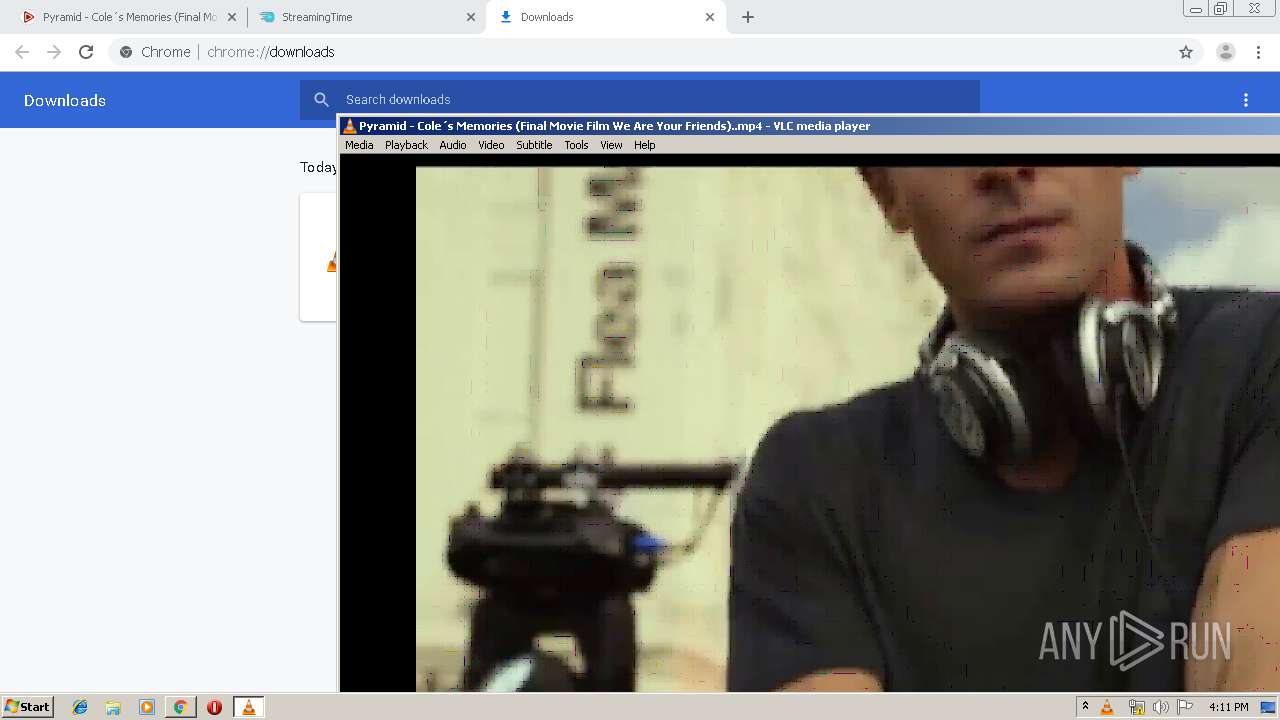Click the 4:11 PM system clock
Screen dimensions: 1280x720
[1228, 707]
